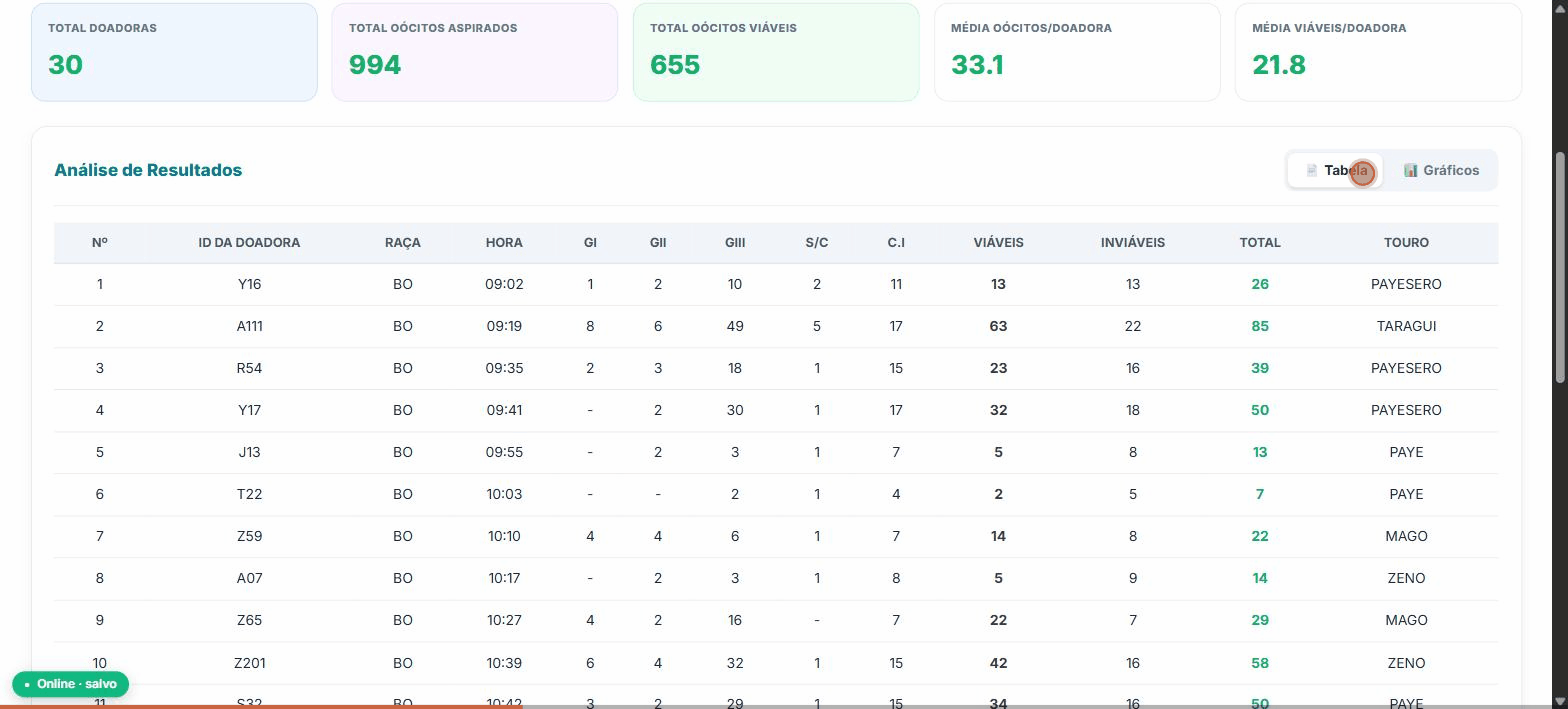Click the Online · salvo status badge
The image size is (1568, 709).
[x=70, y=684]
